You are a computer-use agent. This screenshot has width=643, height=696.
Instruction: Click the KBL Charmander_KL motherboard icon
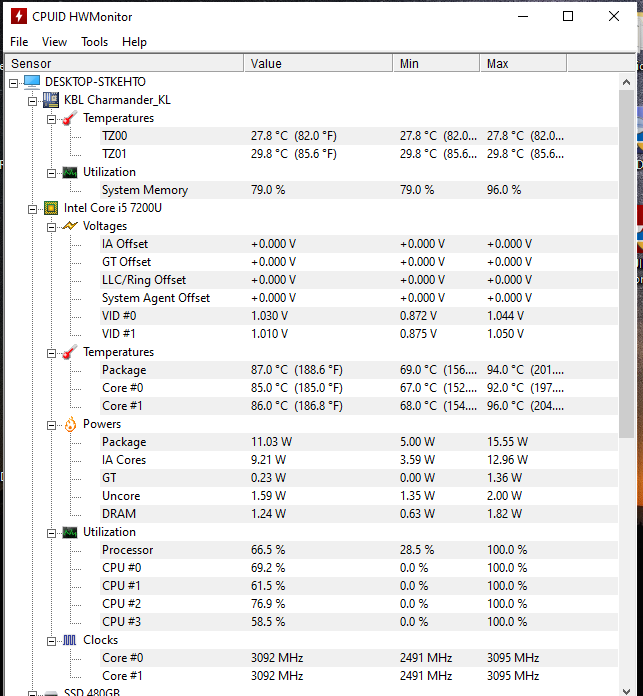coord(51,100)
